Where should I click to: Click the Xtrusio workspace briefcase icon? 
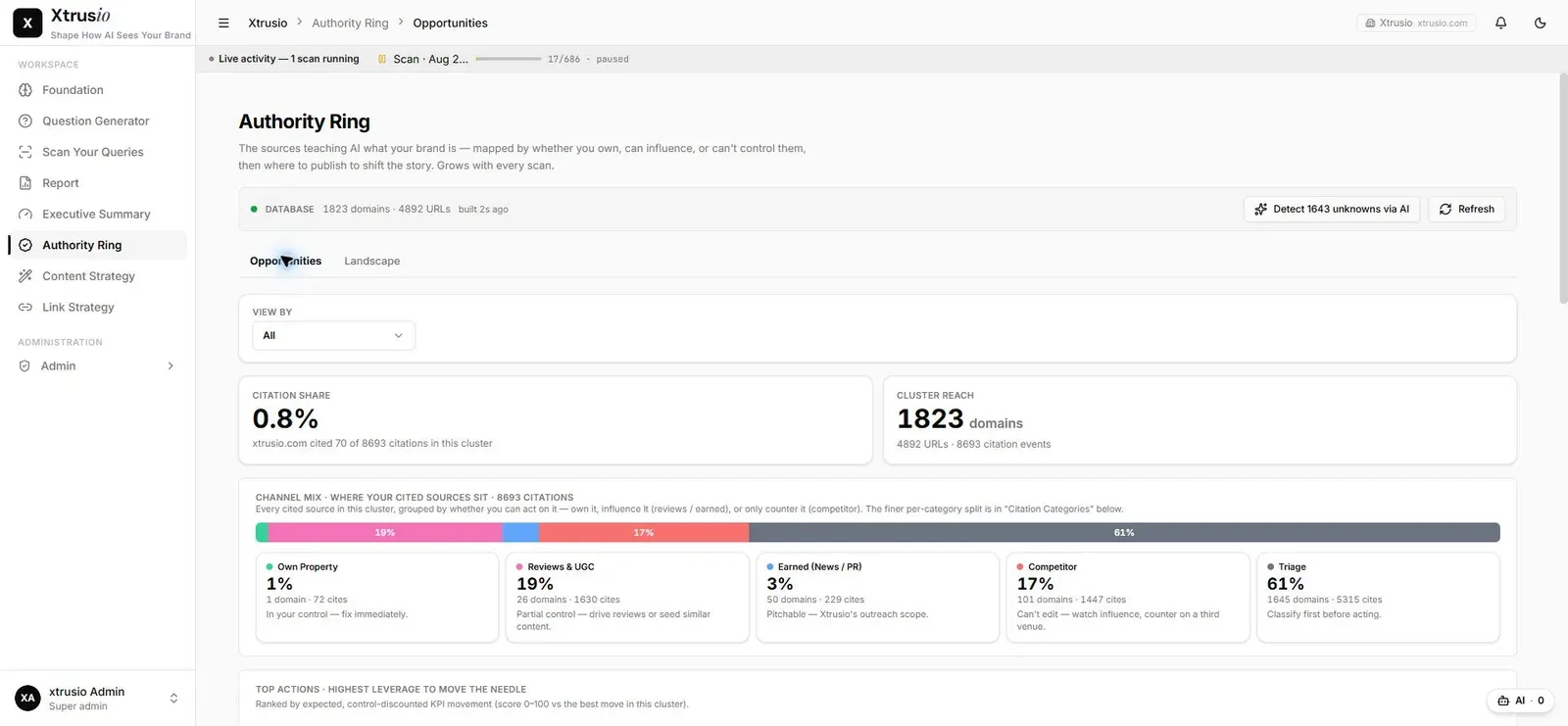coord(1370,24)
